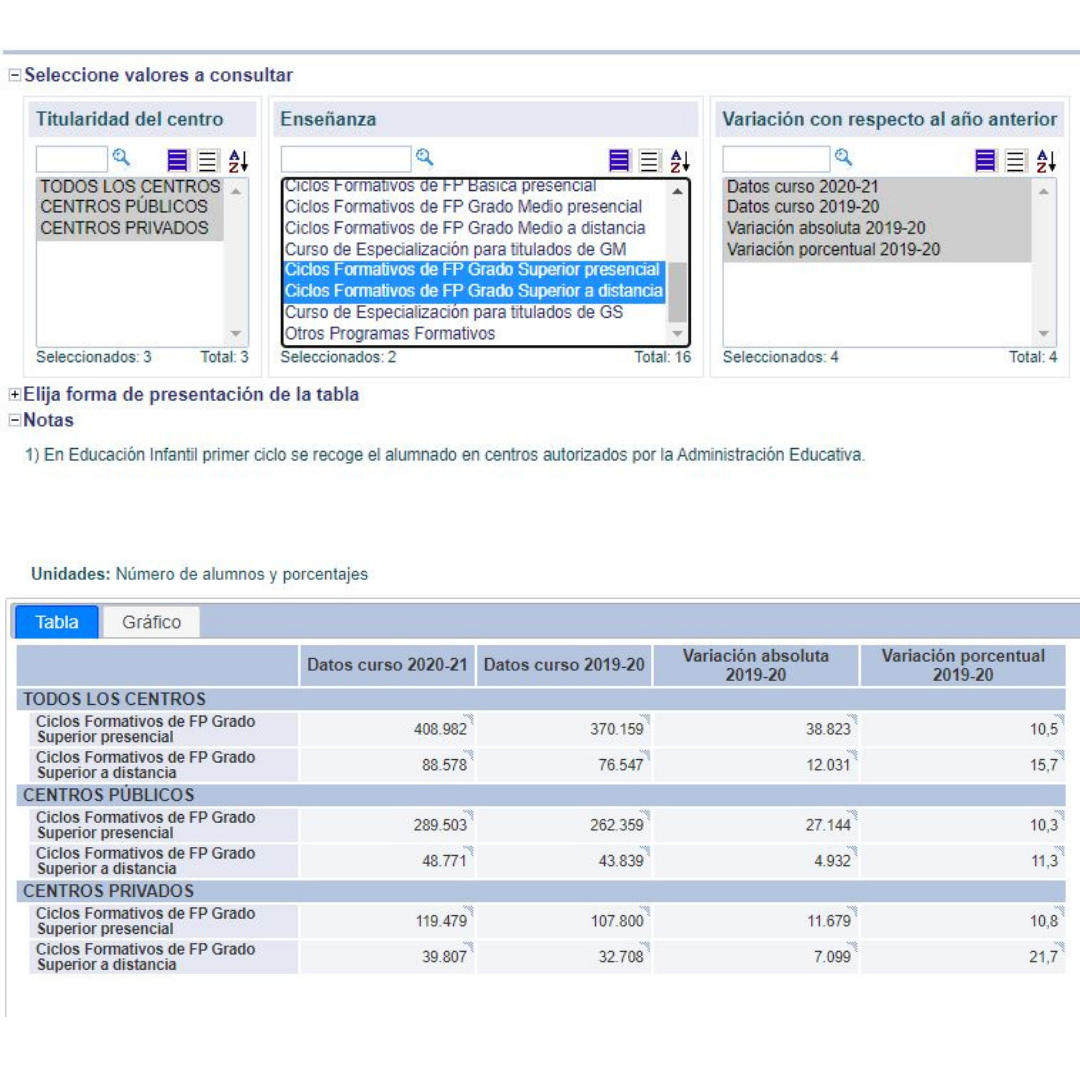The height and width of the screenshot is (1080, 1080).
Task: Click the Enseñanza list scrollbar thumb
Action: coord(678,292)
